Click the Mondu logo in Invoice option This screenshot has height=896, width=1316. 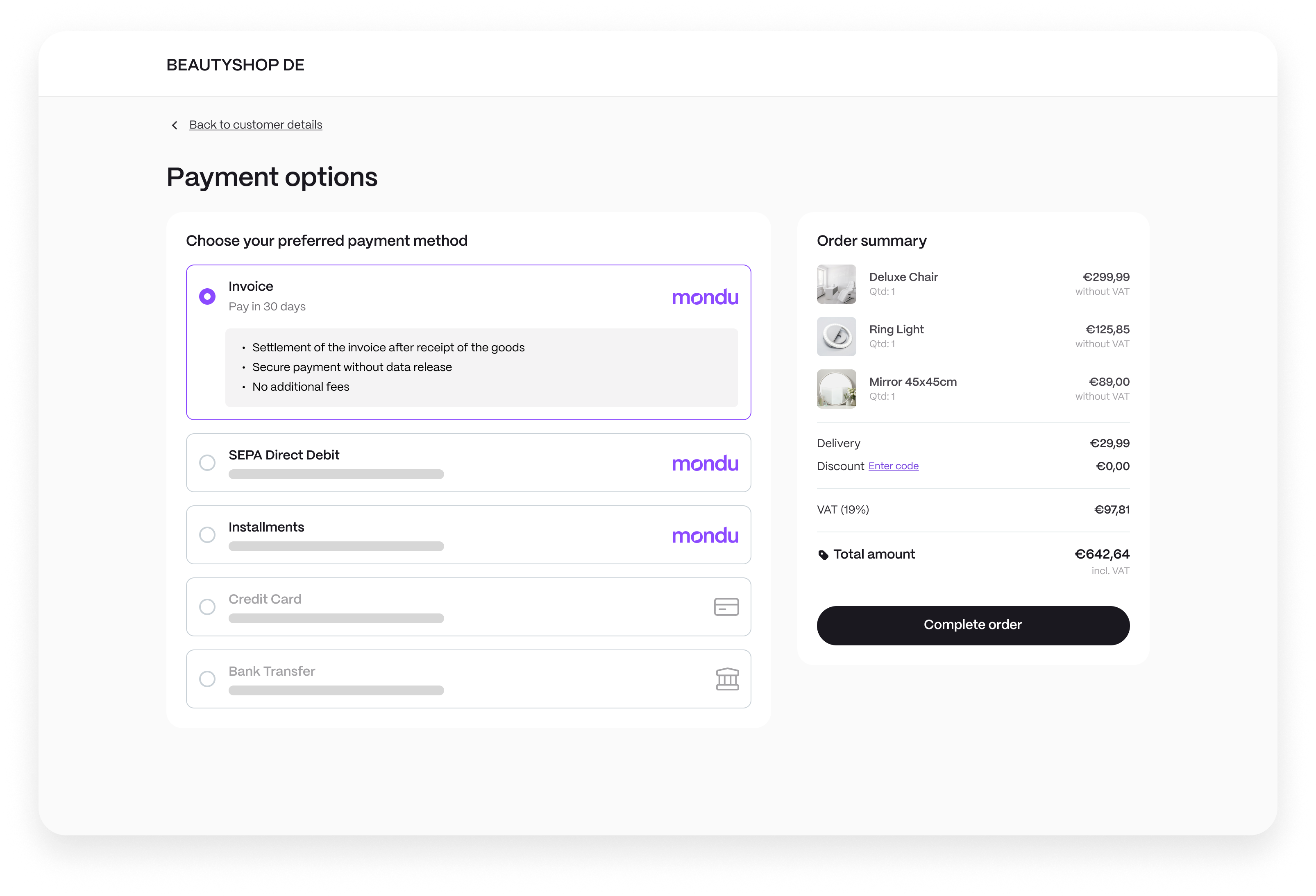705,297
